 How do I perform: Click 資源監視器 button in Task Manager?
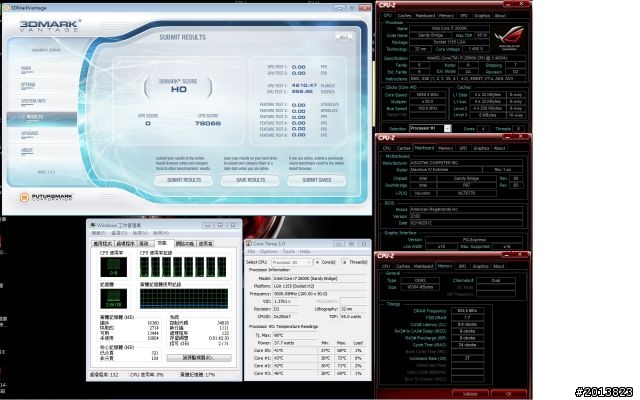(x=199, y=358)
